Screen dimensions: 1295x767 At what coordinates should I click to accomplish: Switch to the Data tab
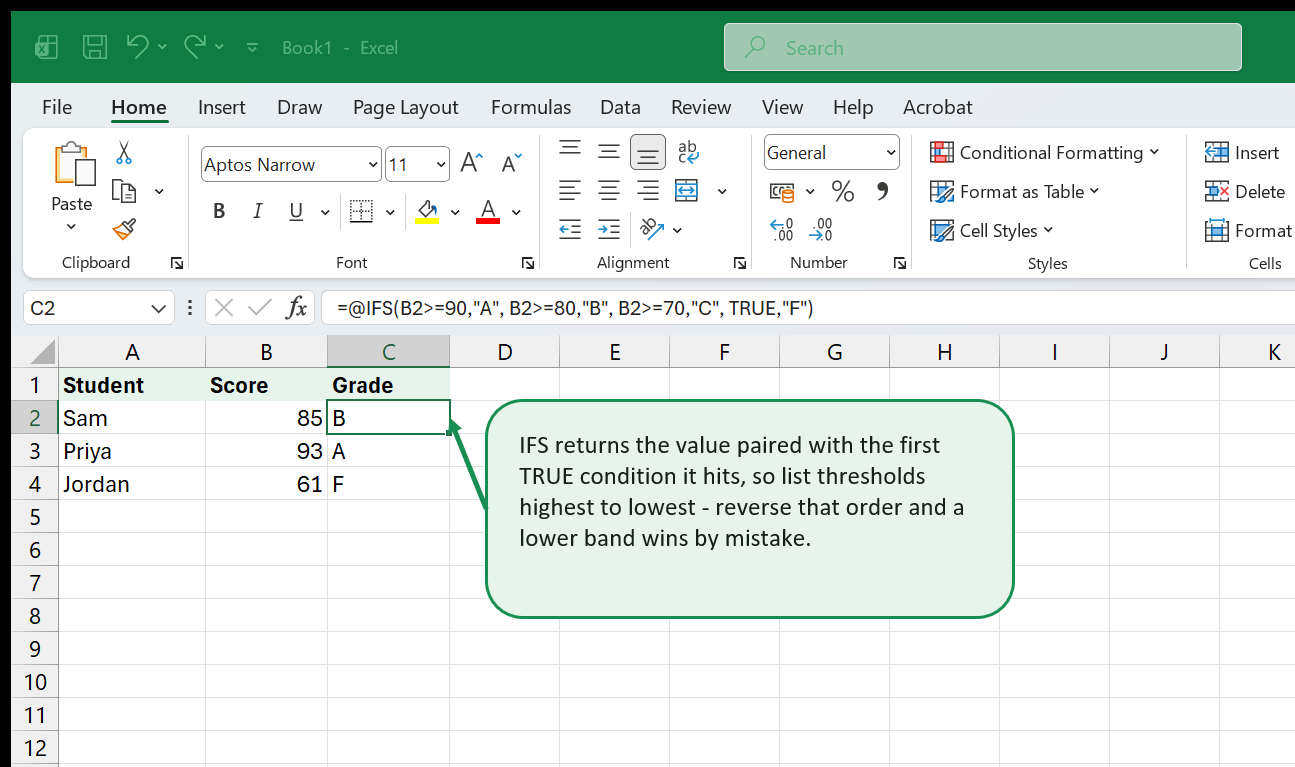coord(620,107)
